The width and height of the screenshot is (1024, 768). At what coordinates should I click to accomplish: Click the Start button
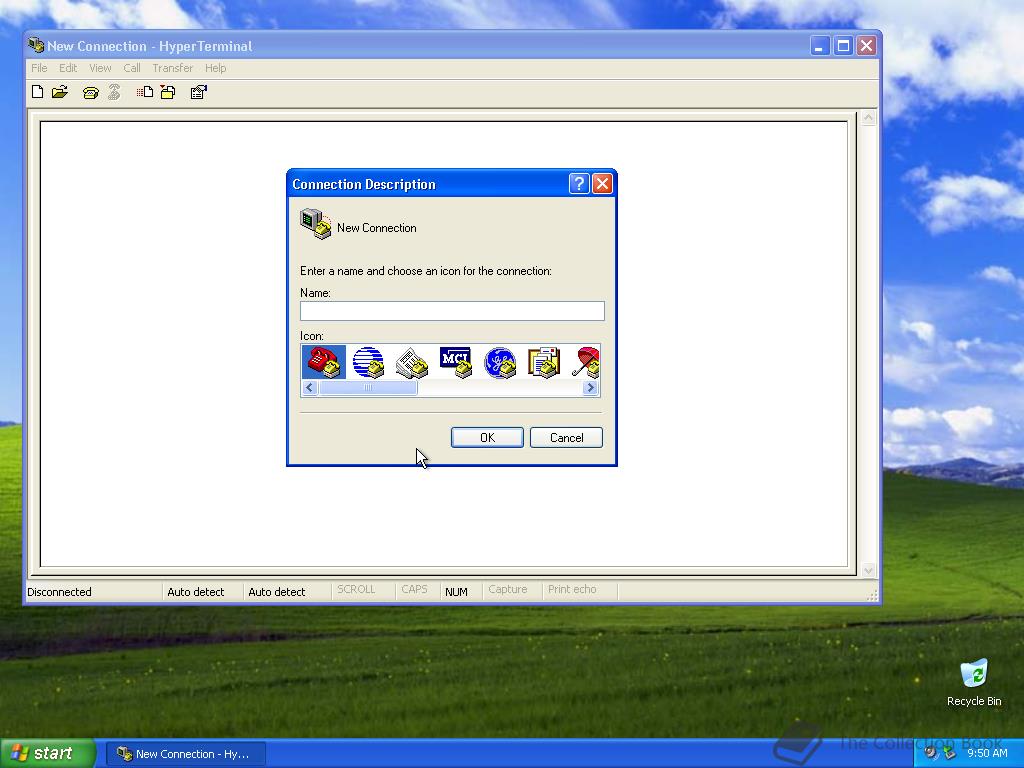point(47,753)
